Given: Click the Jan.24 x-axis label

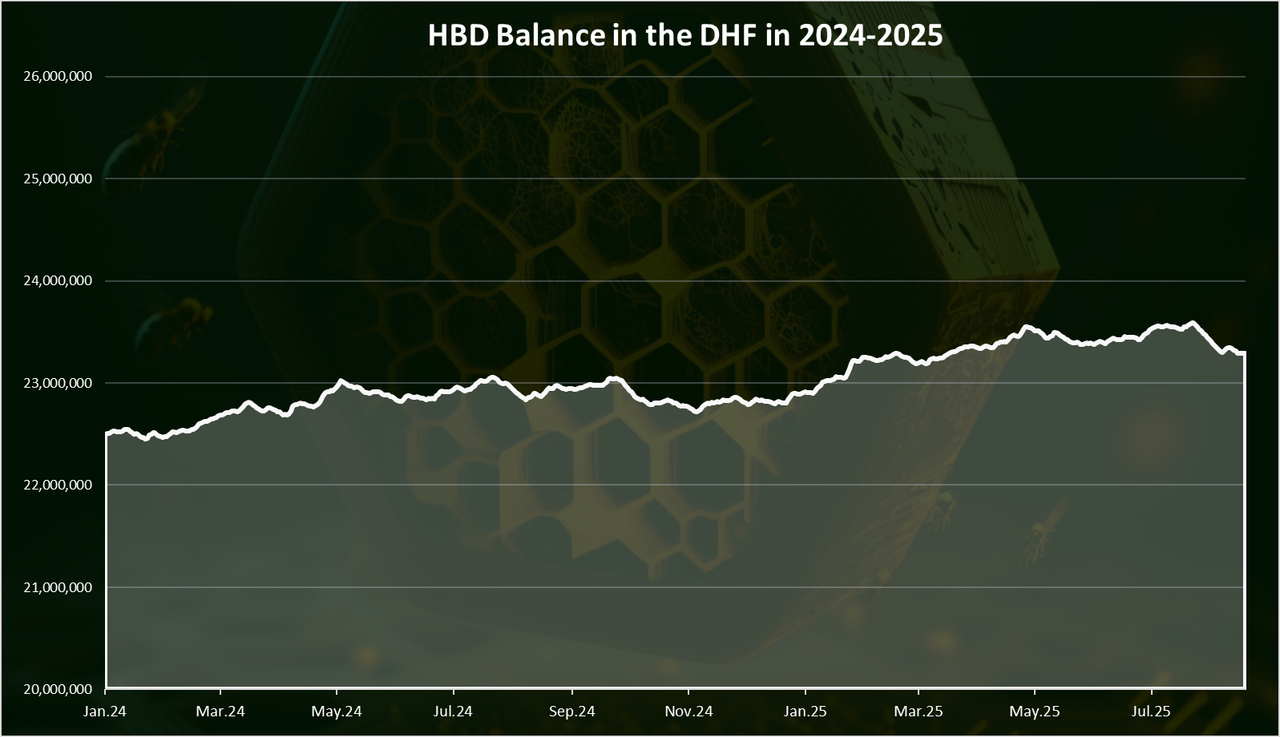Looking at the screenshot, I should pyautogui.click(x=105, y=712).
